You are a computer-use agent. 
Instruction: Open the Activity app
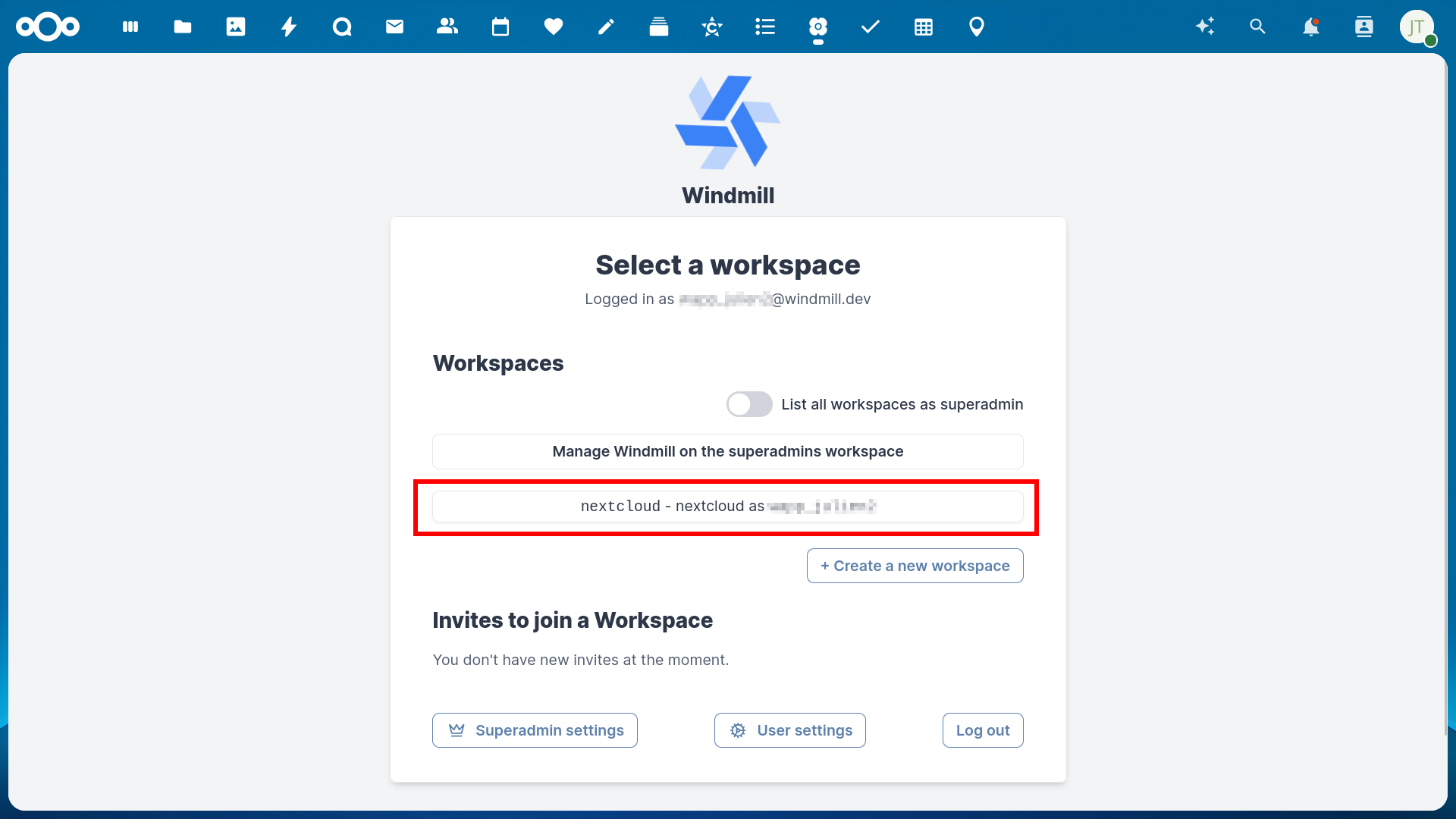289,27
